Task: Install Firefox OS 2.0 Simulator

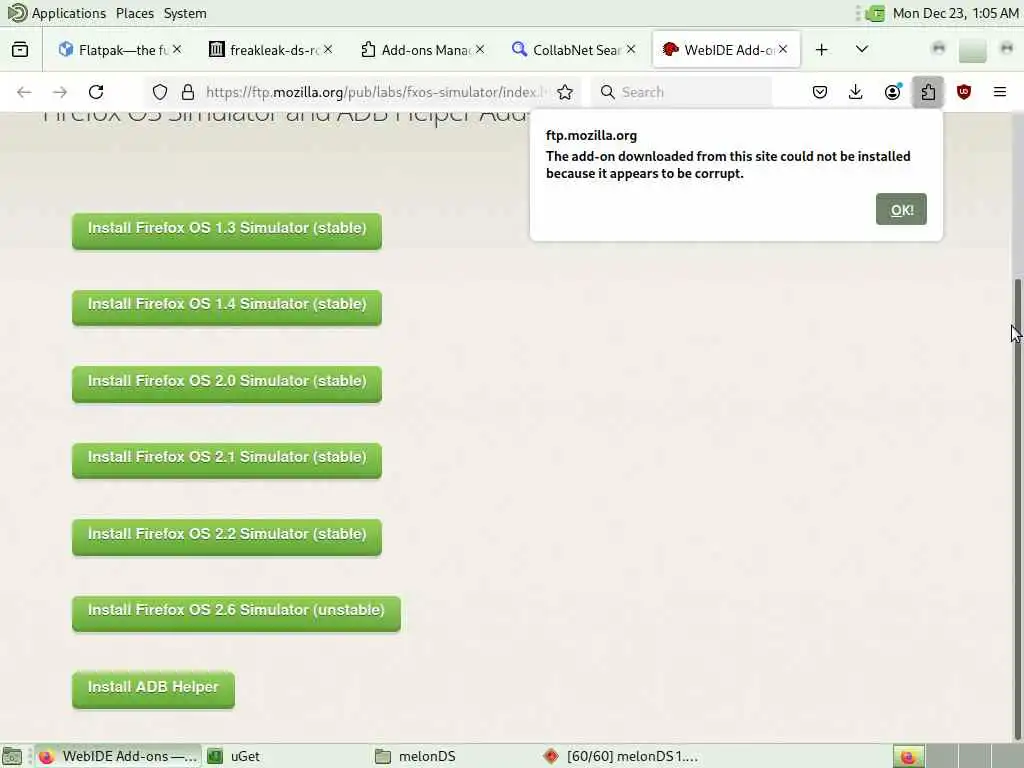Action: [x=227, y=383]
